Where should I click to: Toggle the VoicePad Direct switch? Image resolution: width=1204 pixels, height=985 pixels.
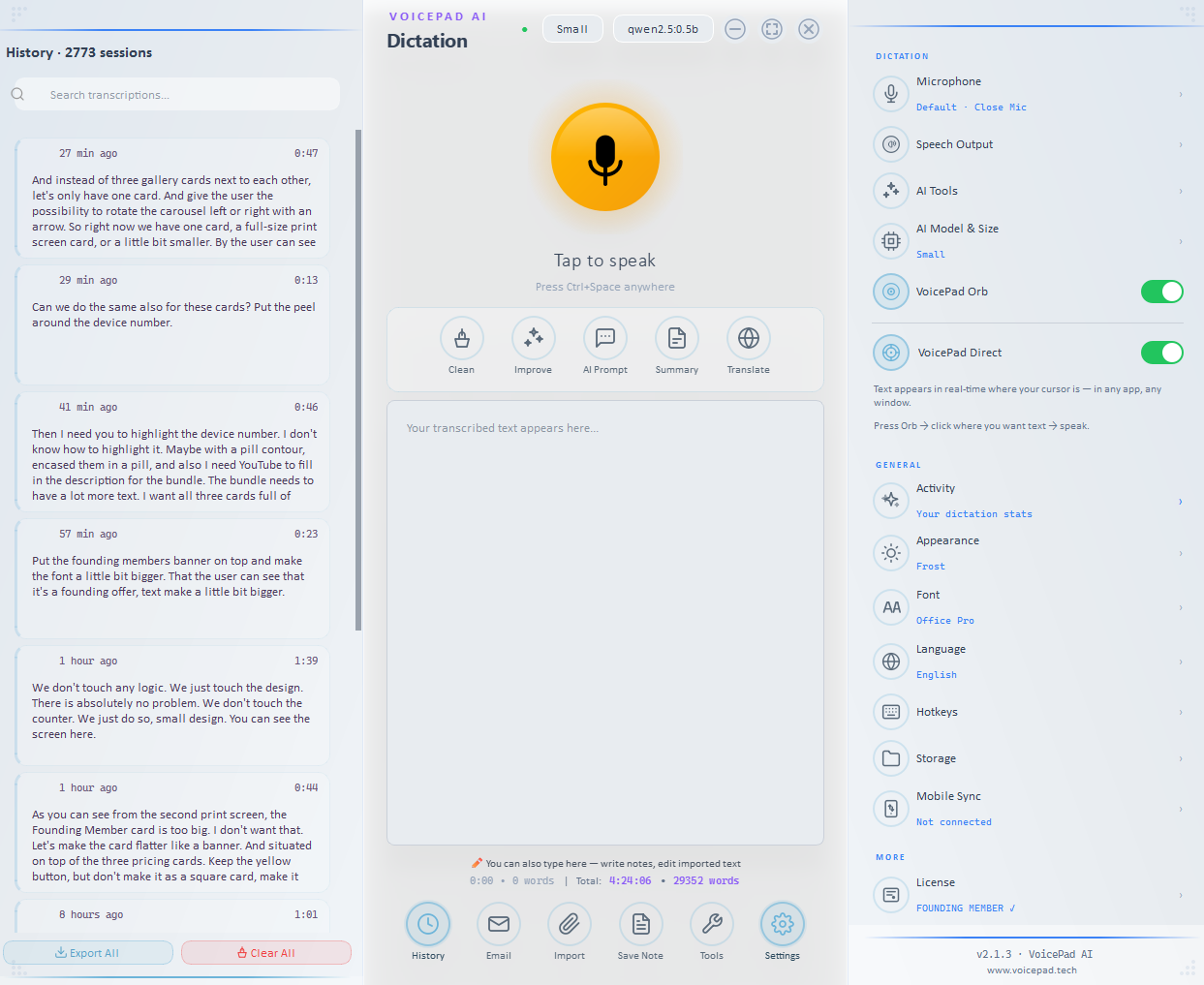[1162, 353]
